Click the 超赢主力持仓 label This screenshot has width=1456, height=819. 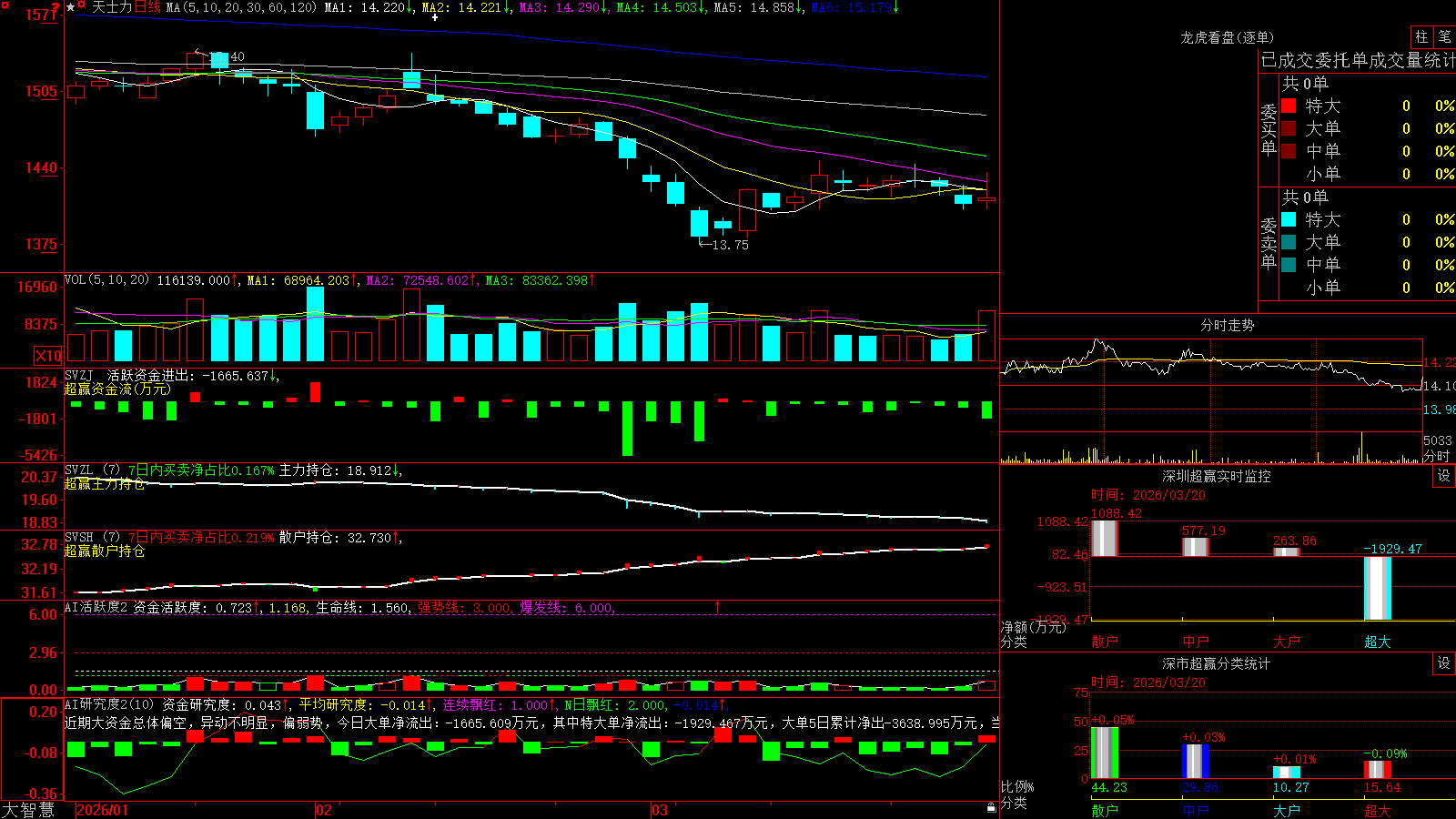(105, 483)
